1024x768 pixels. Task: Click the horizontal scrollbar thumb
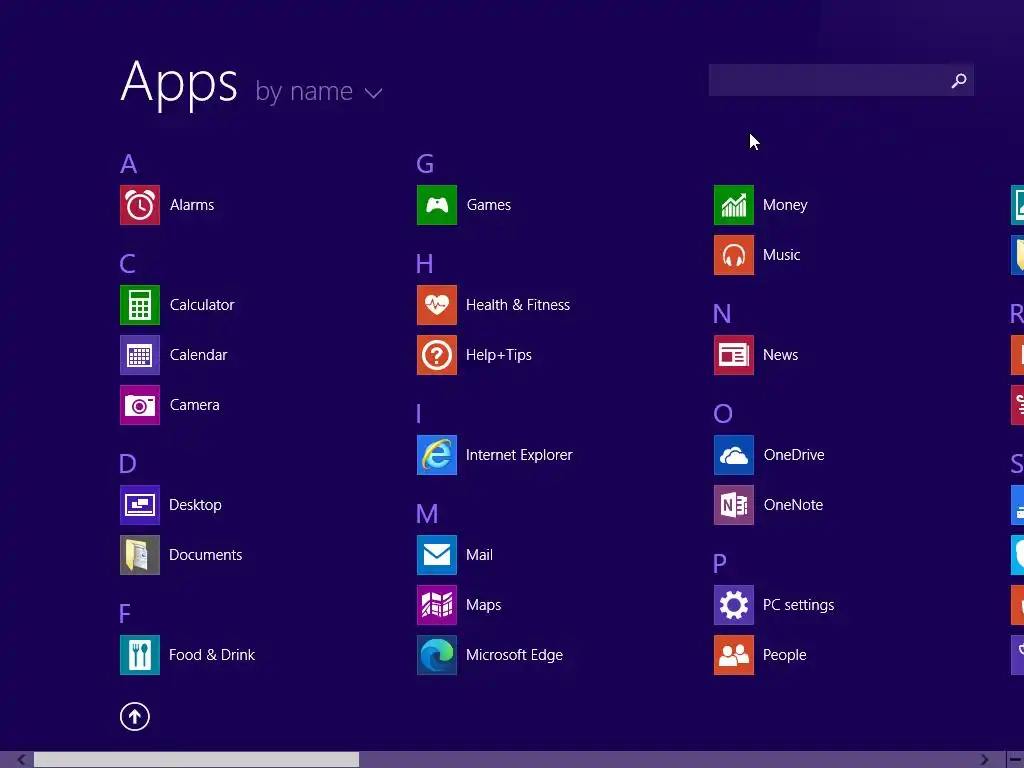(x=196, y=760)
